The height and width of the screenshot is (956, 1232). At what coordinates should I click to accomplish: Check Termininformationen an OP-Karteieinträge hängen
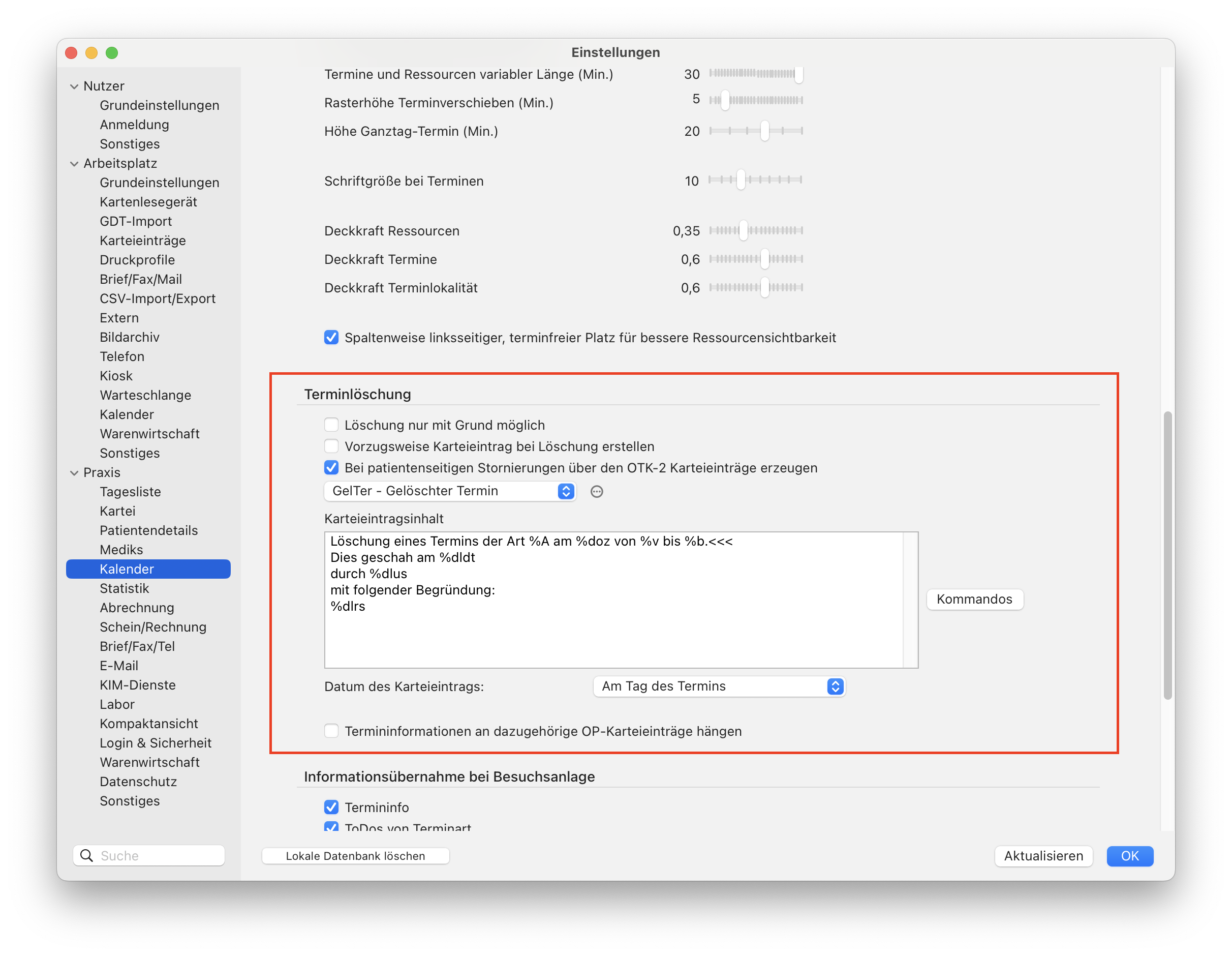331,731
